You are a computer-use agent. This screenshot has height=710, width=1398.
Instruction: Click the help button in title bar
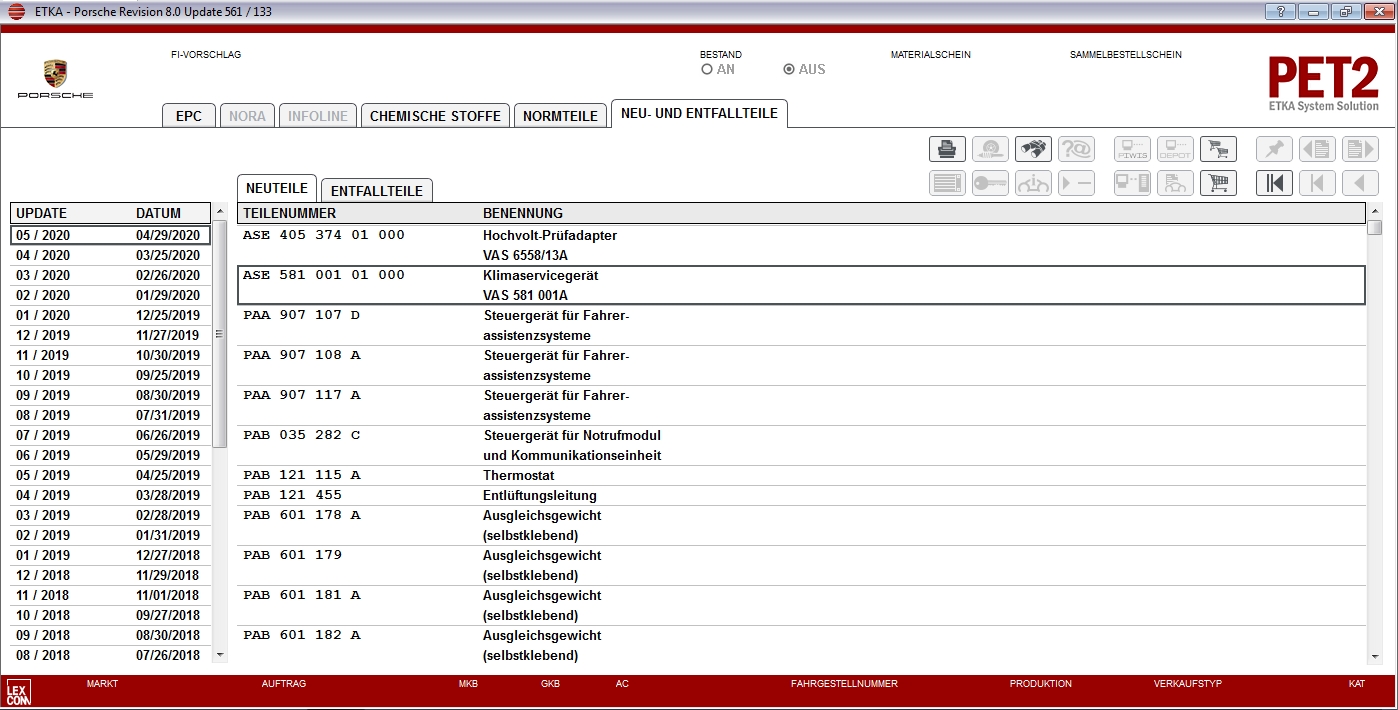click(x=1279, y=12)
